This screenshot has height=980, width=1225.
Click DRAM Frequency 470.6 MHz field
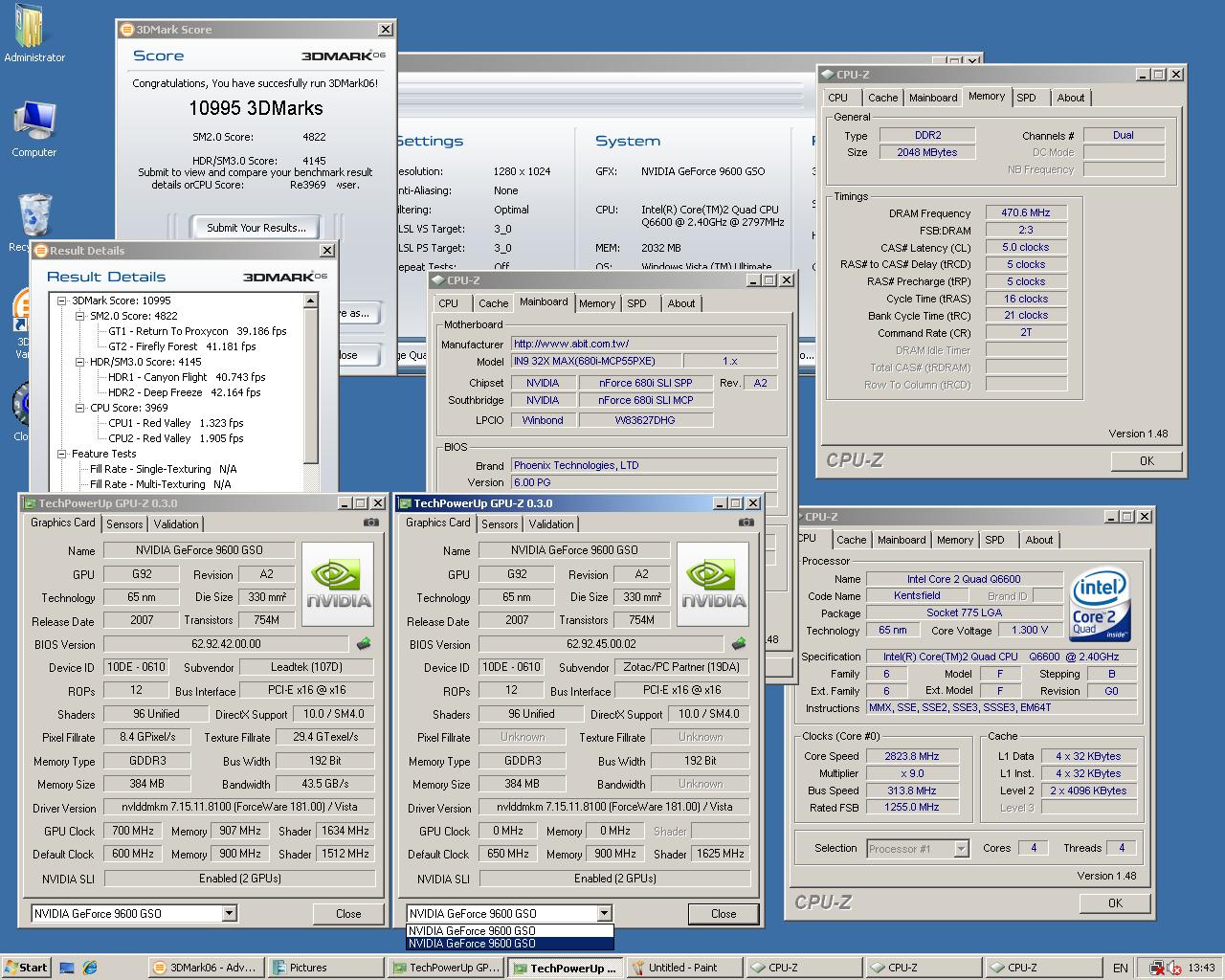1026,213
